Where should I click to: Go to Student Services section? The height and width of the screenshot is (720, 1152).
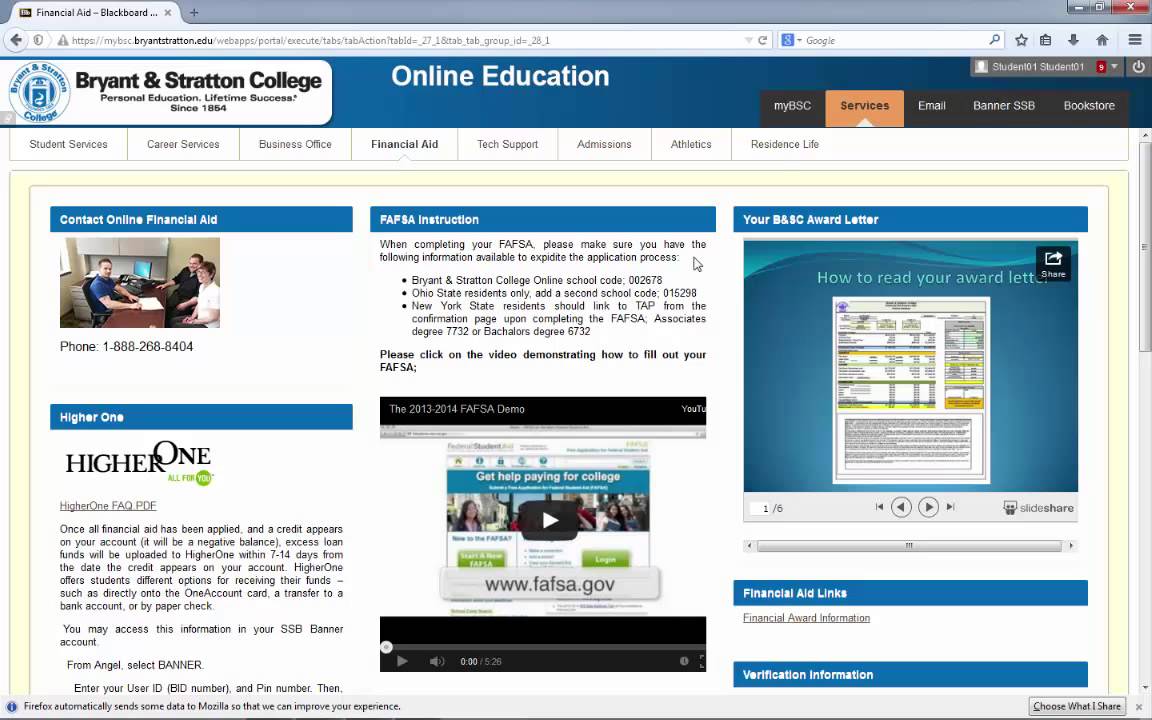(x=68, y=144)
